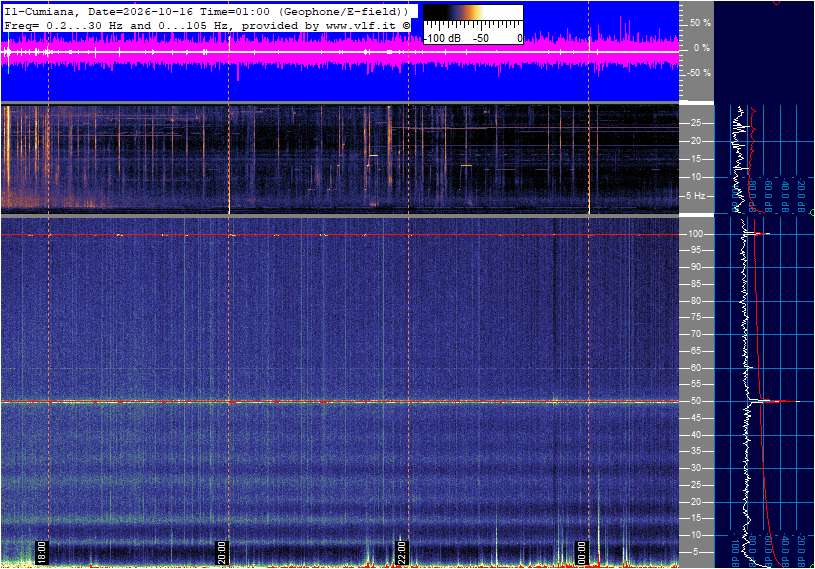Click the 100 Hz frequency axis label
The width and height of the screenshot is (815, 569).
click(x=695, y=234)
